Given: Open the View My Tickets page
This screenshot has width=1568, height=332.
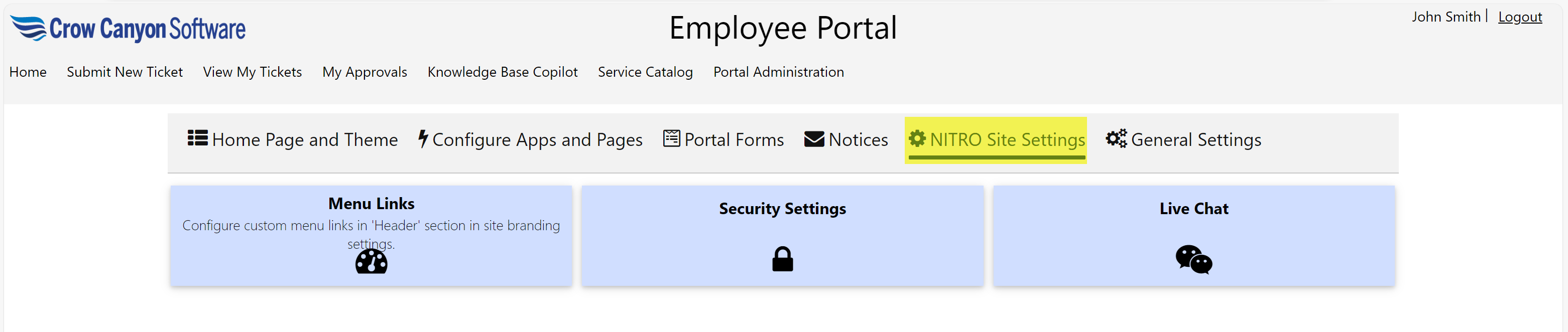Looking at the screenshot, I should click(252, 72).
